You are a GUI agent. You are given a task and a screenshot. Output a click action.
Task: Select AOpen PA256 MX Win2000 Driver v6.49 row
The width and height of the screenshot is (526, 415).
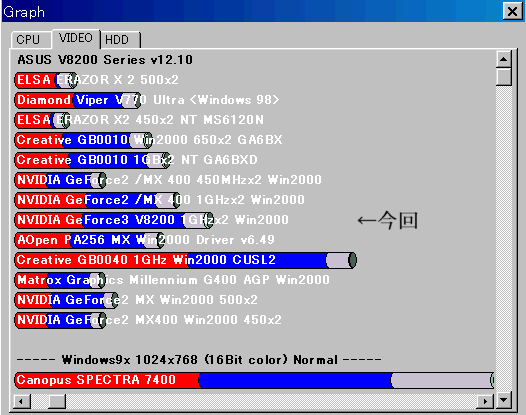145,240
